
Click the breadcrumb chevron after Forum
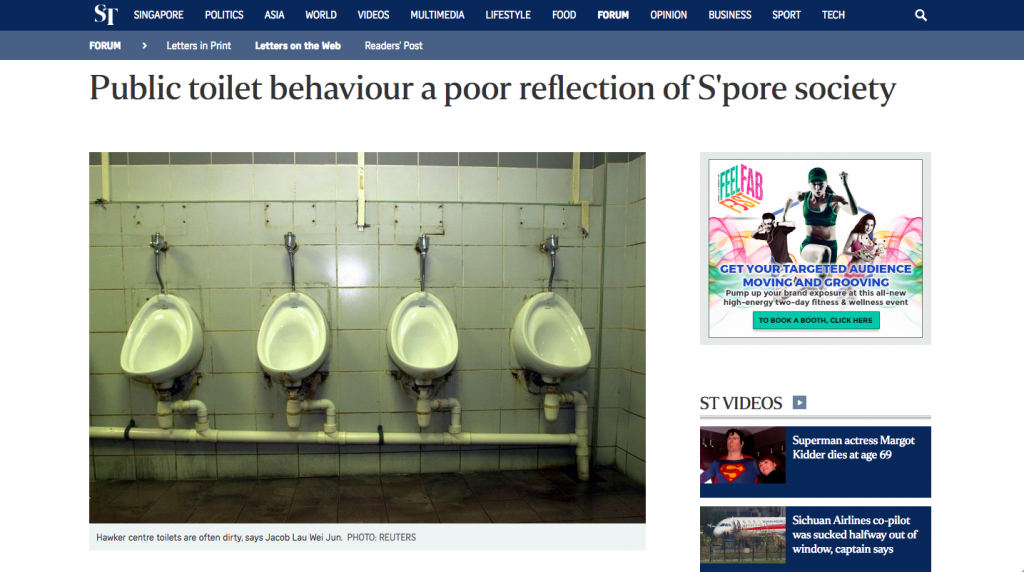[x=144, y=46]
